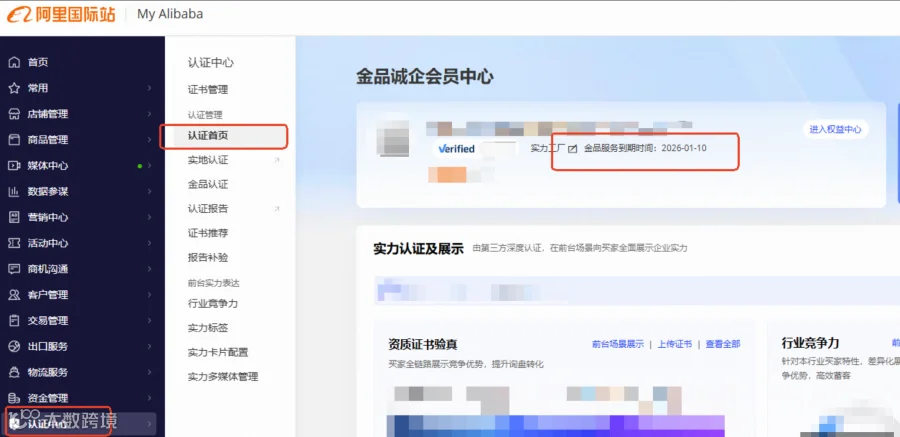Click the globe icon beside 出口服务
900x437 pixels.
(14, 346)
